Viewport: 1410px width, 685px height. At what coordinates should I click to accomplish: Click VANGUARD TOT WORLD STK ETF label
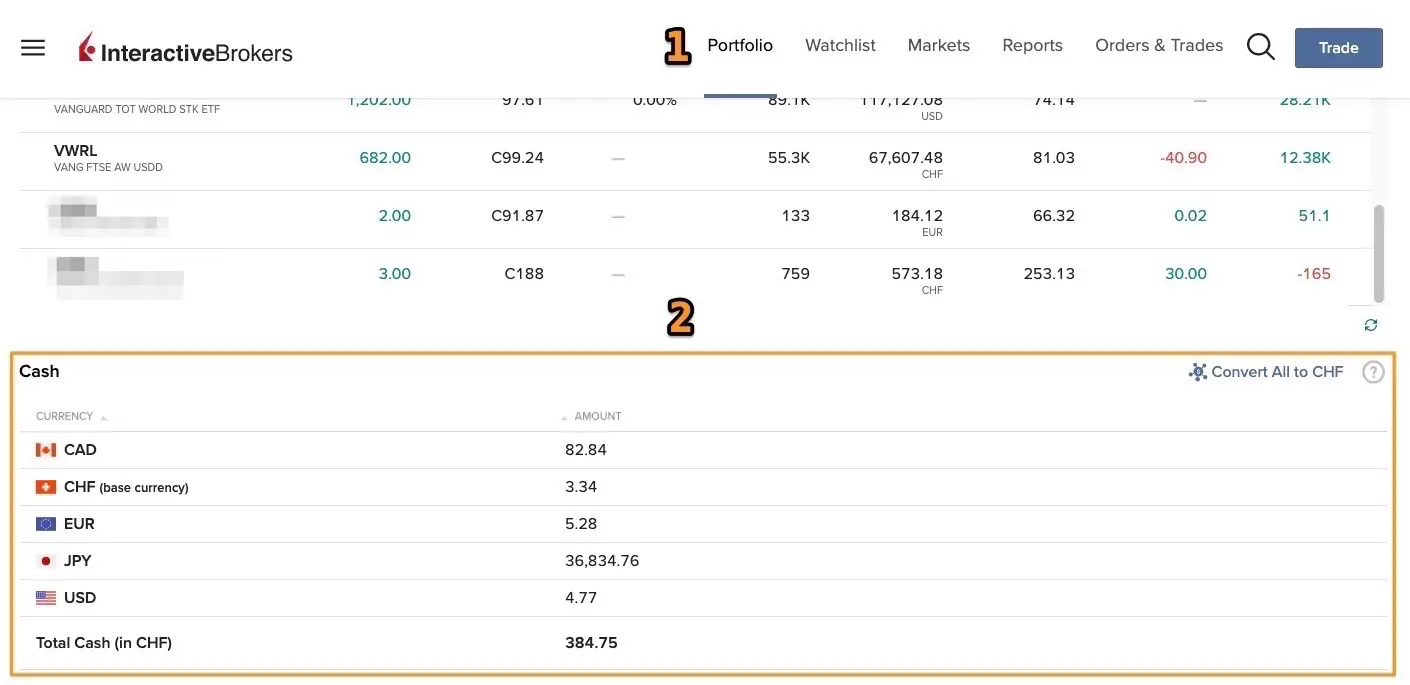pos(137,110)
